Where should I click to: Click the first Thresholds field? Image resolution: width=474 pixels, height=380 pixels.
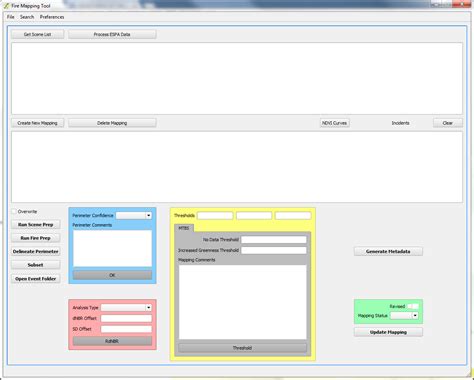(215, 215)
